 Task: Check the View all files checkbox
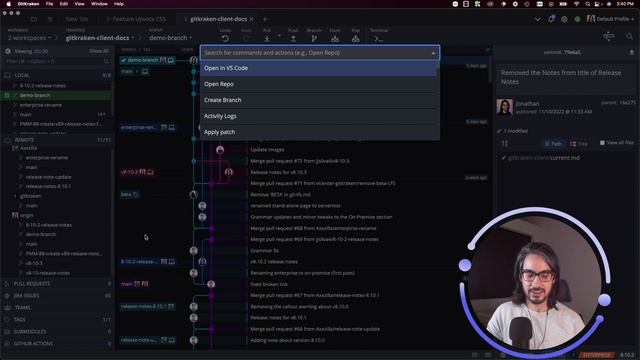[602, 143]
